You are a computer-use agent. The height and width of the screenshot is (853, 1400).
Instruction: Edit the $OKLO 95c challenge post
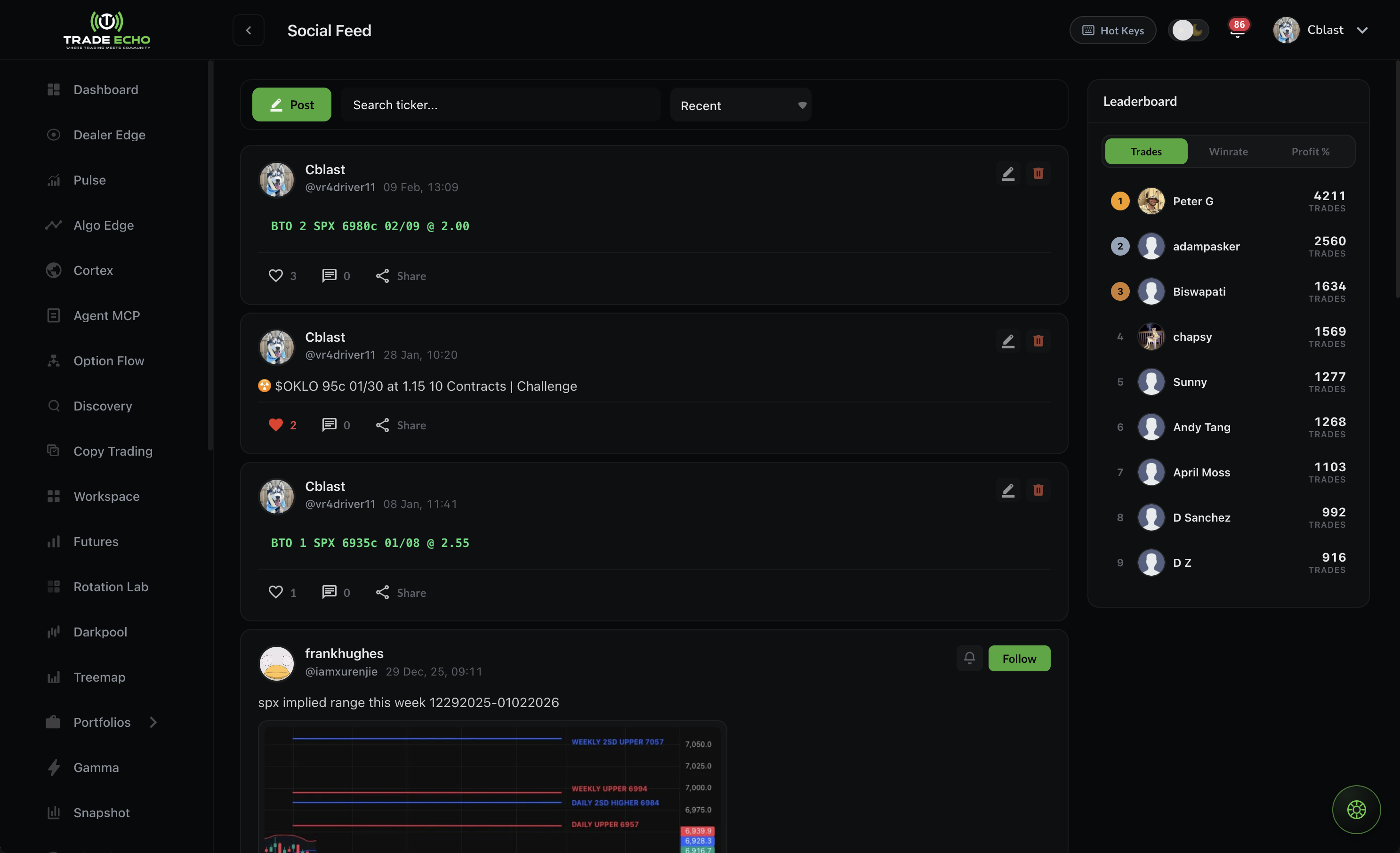pyautogui.click(x=1007, y=341)
